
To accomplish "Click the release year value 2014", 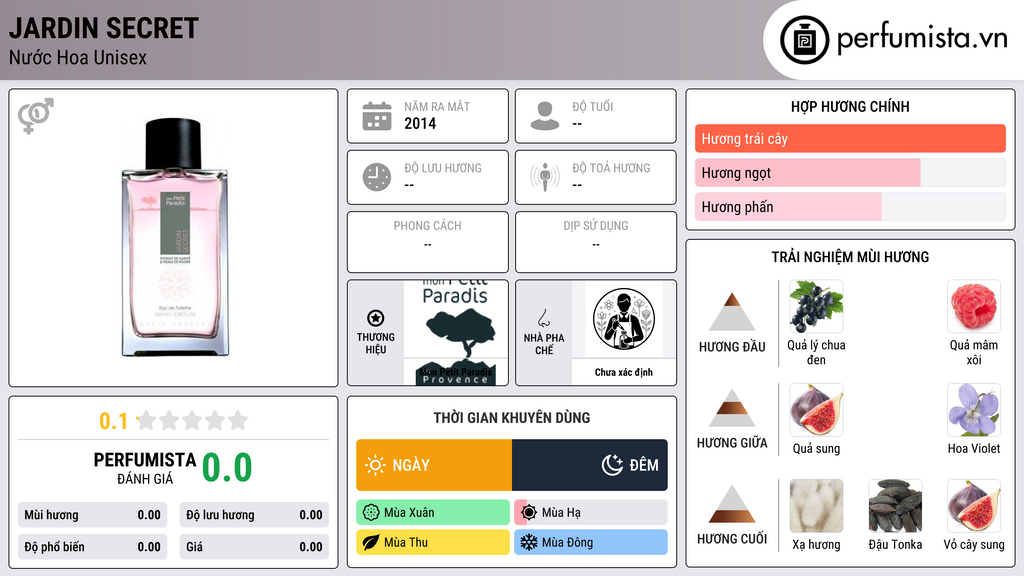I will pyautogui.click(x=420, y=123).
